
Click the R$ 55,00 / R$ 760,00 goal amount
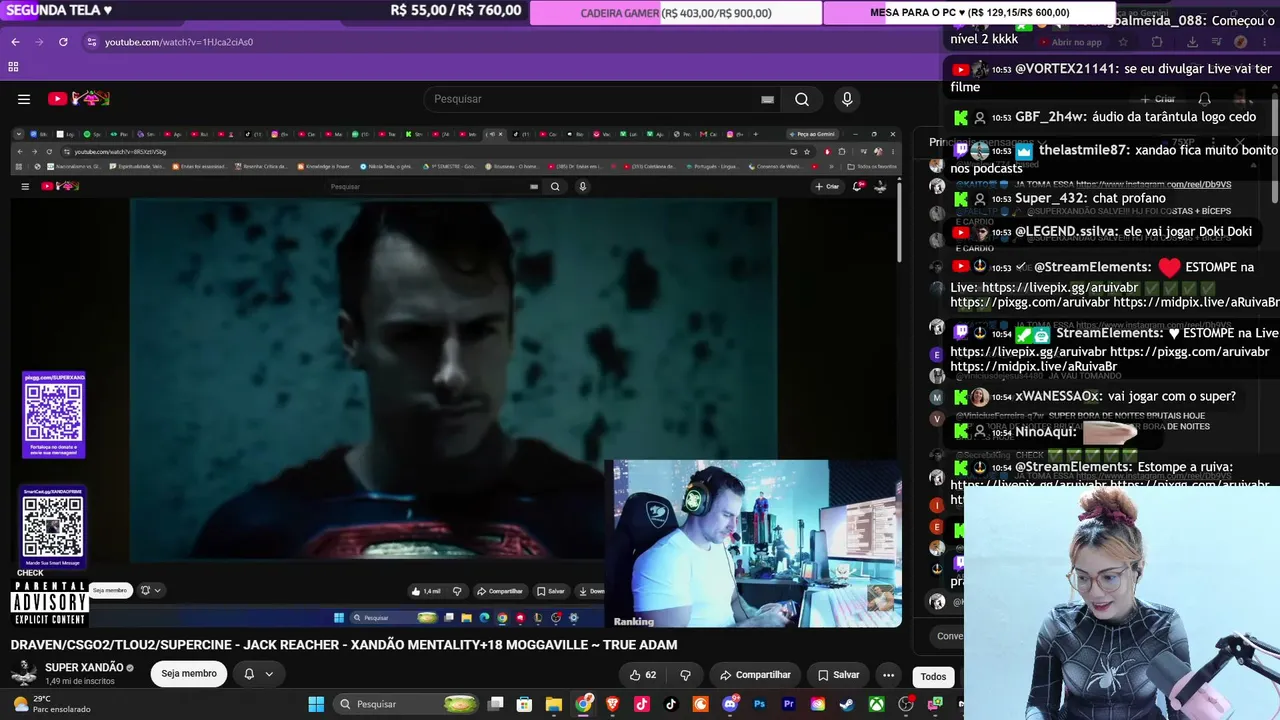(456, 10)
